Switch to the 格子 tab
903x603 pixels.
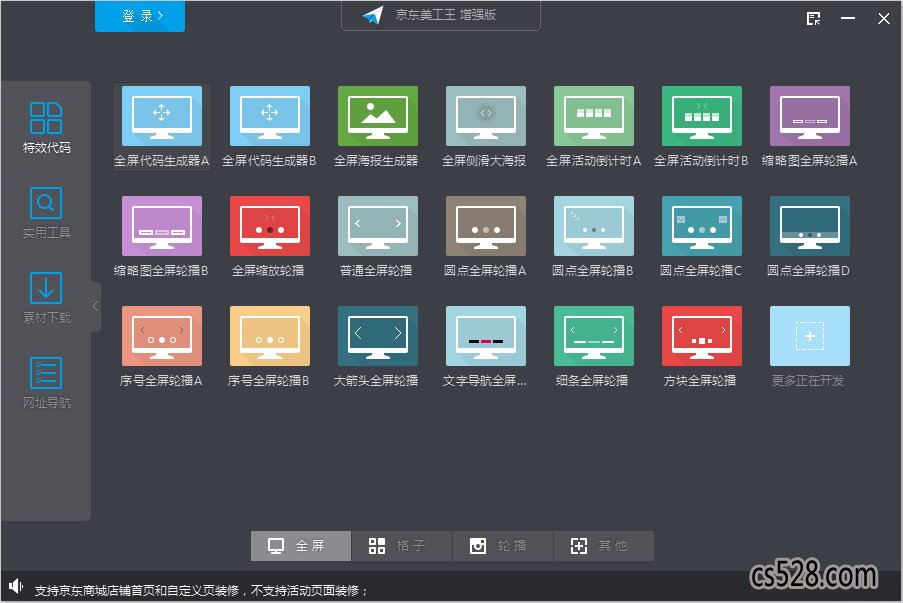pyautogui.click(x=401, y=545)
